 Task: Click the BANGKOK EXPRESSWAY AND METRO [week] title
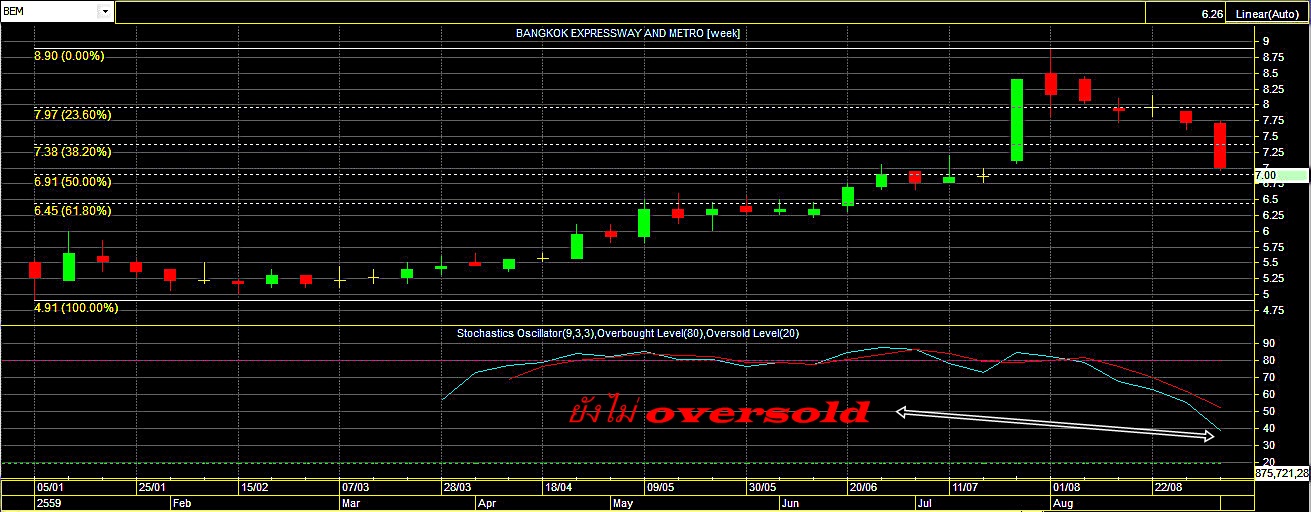point(627,33)
